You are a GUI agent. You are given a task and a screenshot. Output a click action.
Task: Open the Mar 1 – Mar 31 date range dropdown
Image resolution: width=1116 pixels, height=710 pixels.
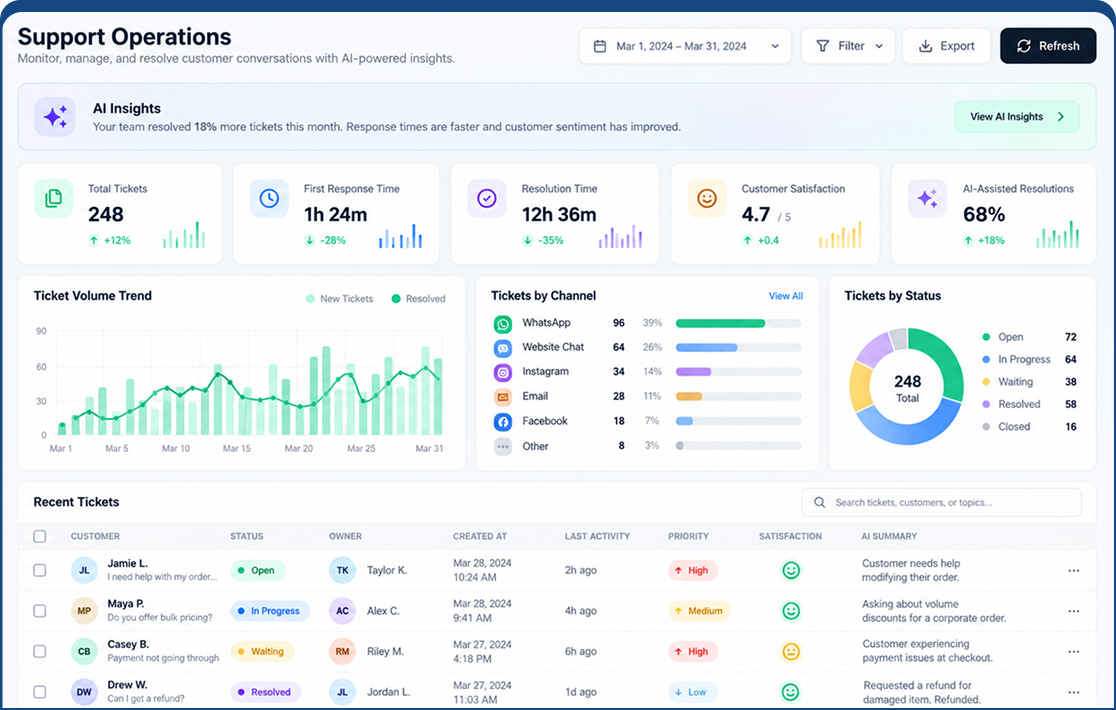click(x=685, y=46)
